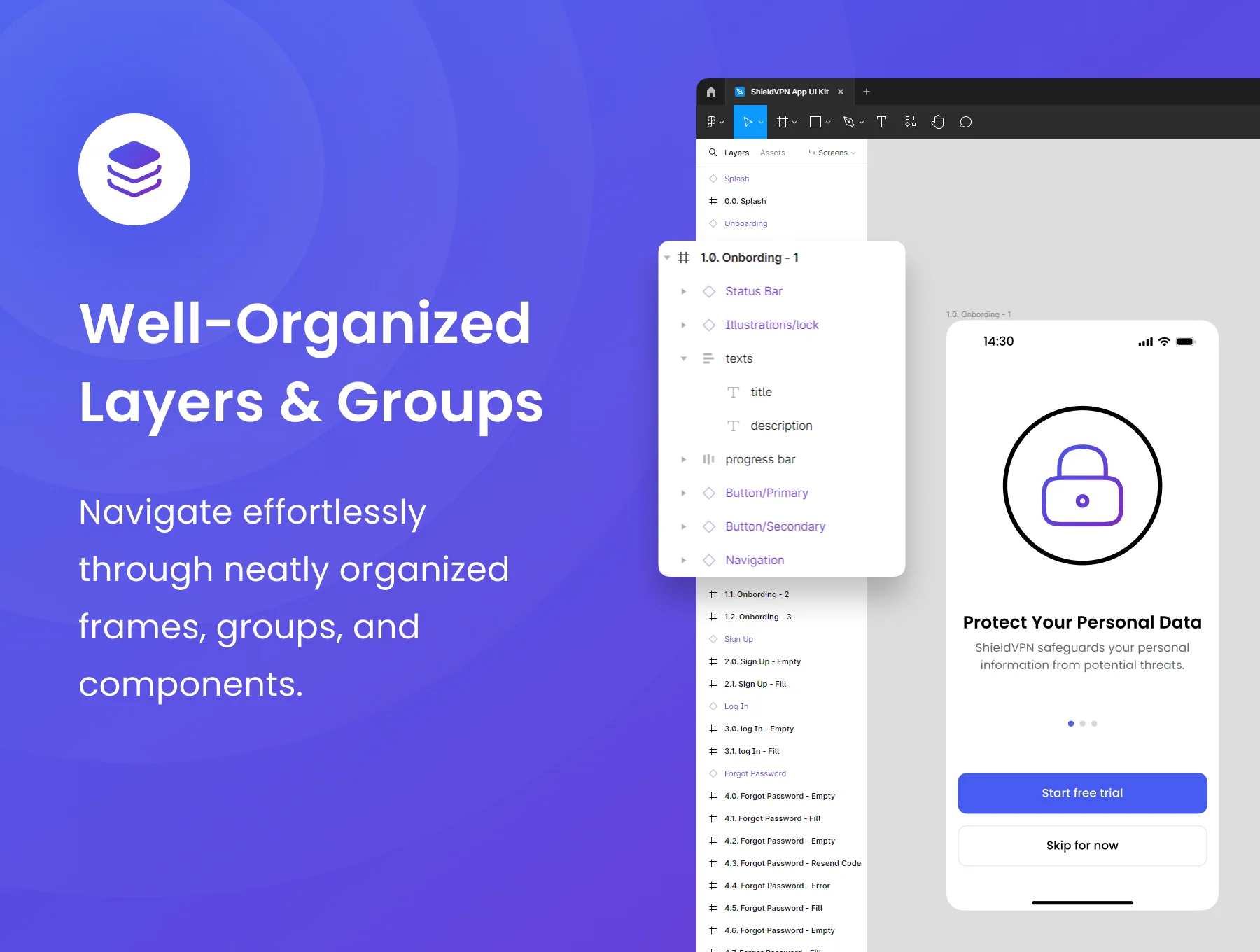Close the ShieldVPN App UI Kit tab
This screenshot has height=952, width=1260.
pyautogui.click(x=841, y=92)
